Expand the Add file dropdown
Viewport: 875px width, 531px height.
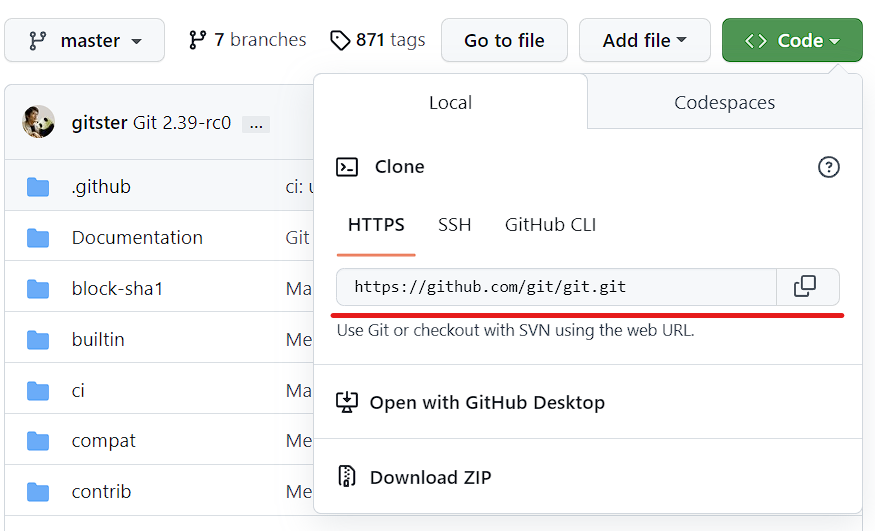click(x=645, y=40)
